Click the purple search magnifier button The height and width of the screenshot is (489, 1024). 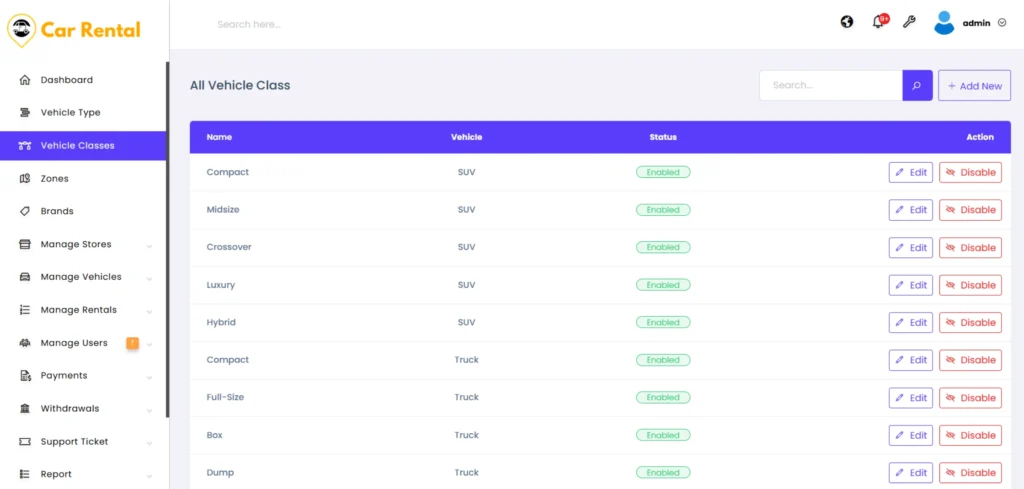[x=917, y=86]
